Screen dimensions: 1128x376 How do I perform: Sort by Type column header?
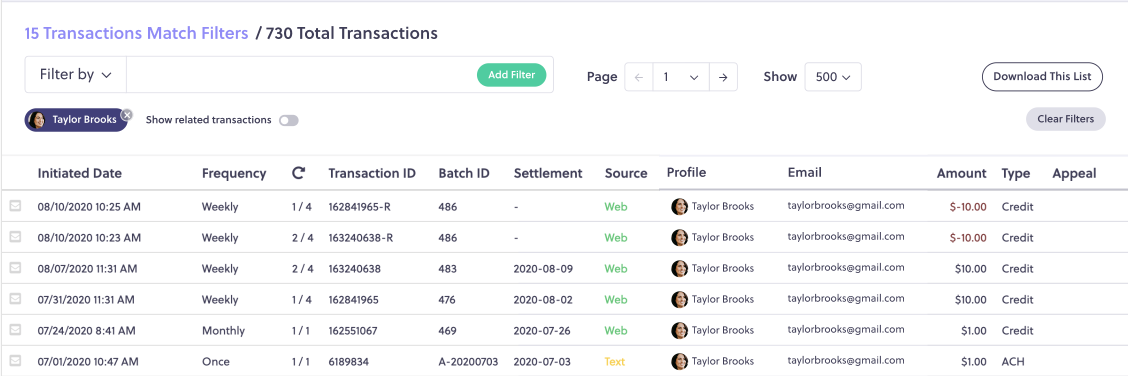click(1016, 173)
